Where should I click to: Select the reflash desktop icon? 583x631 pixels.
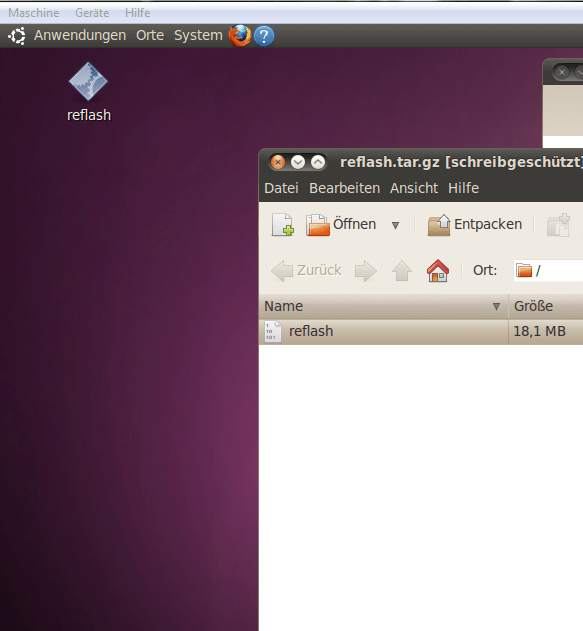tap(89, 92)
